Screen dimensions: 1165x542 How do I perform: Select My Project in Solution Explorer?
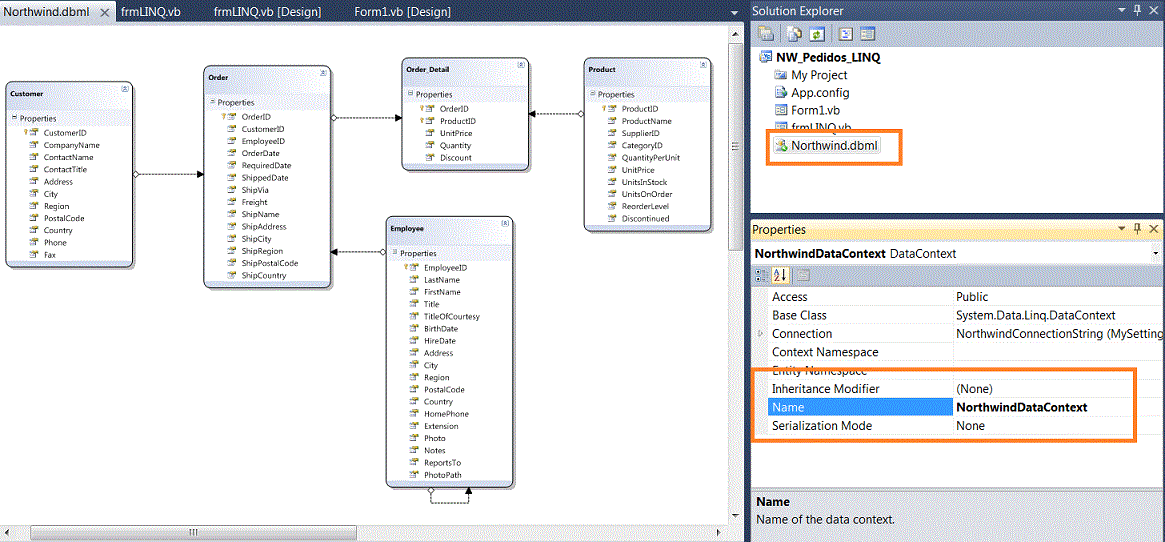[819, 75]
